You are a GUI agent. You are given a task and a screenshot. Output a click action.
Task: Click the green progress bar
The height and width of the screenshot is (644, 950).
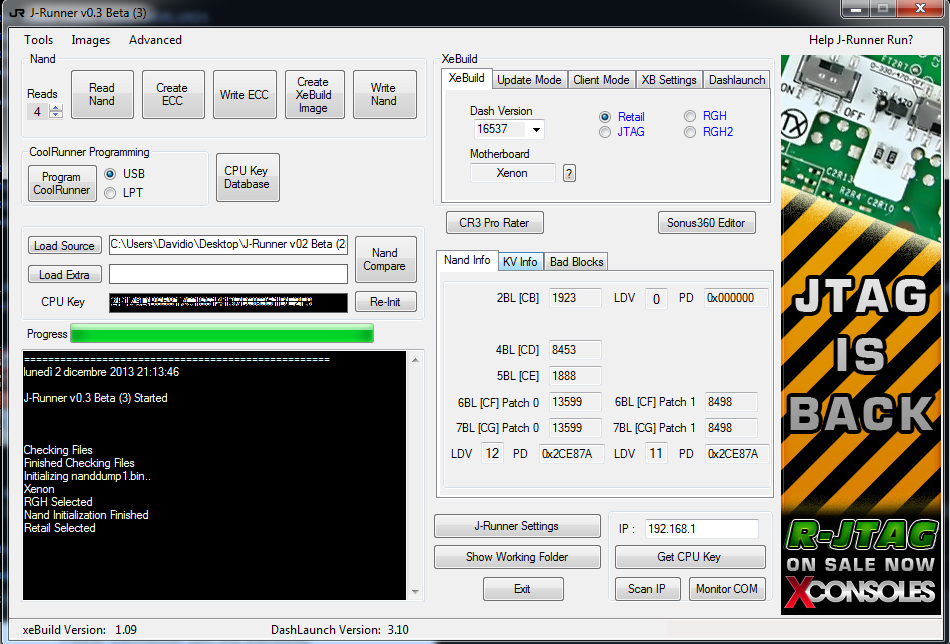coord(221,333)
